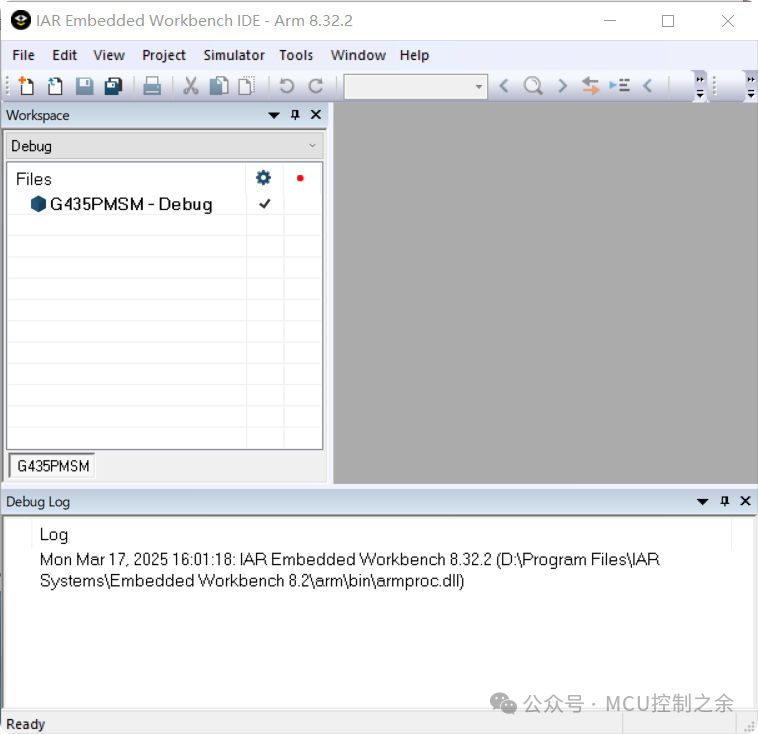
Task: Click the red dot column header
Action: coord(300,178)
